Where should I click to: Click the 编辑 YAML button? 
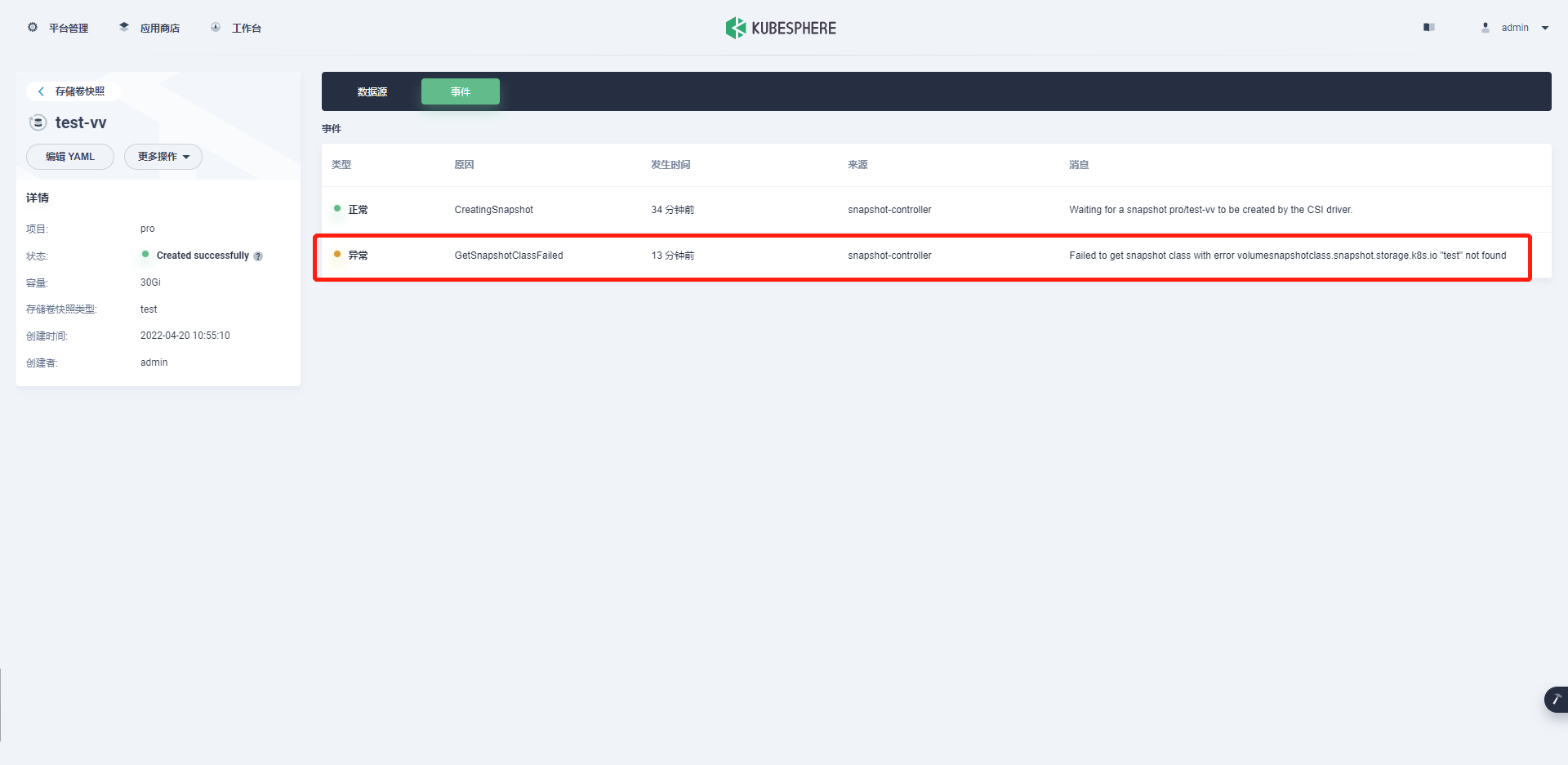(69, 156)
